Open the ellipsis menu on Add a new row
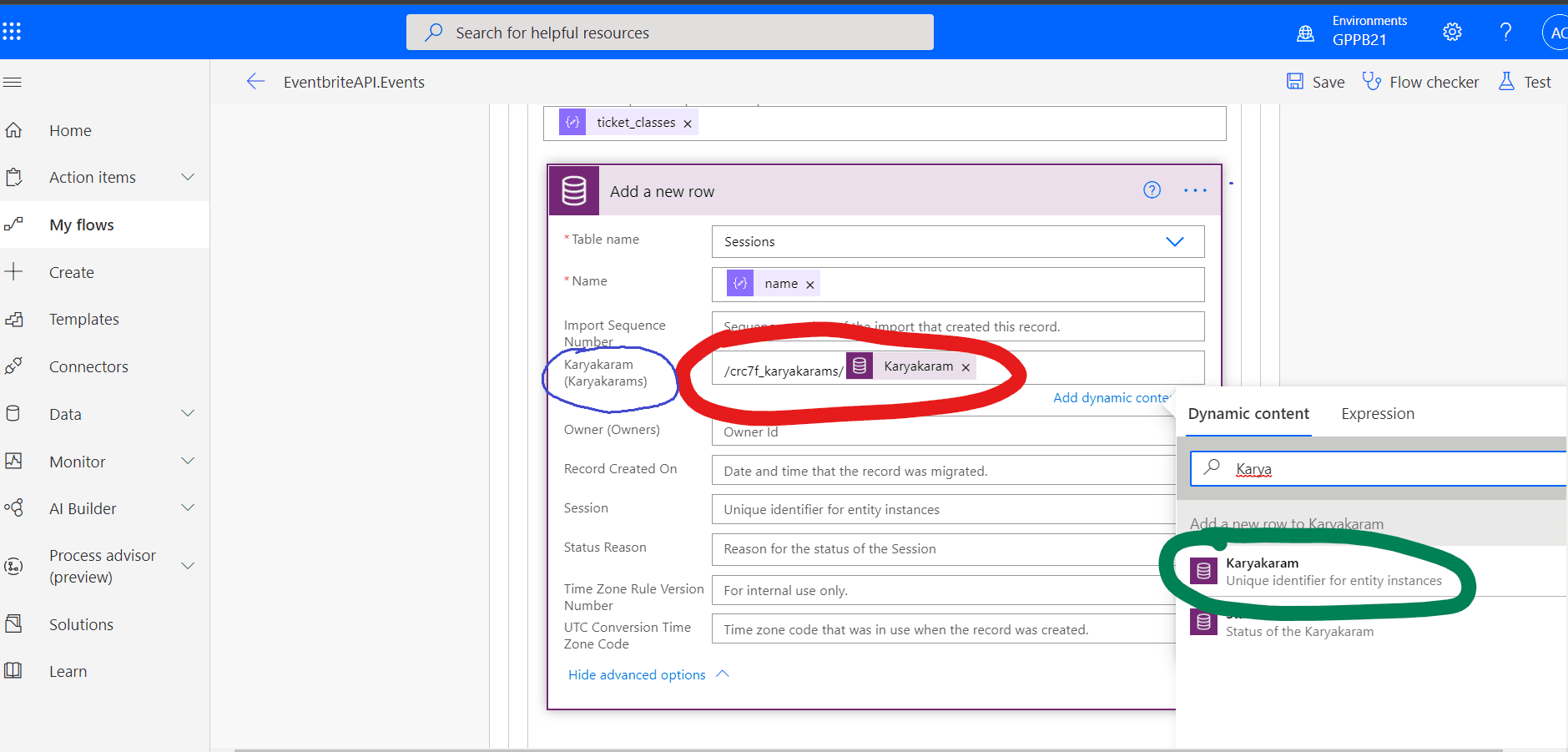Viewport: 1568px width, 752px height. tap(1195, 190)
